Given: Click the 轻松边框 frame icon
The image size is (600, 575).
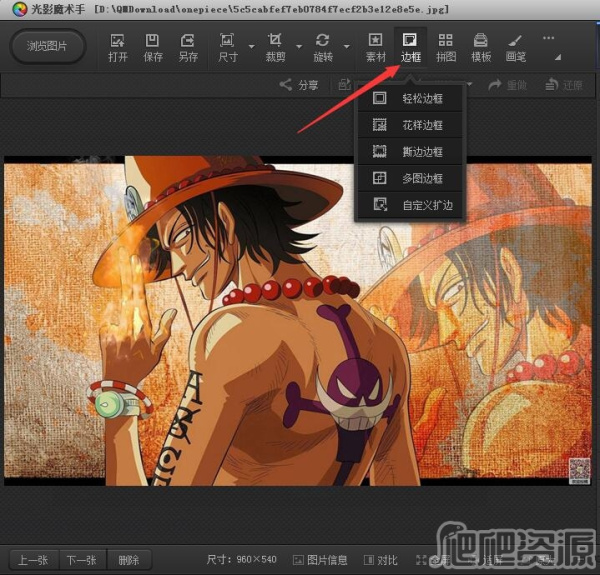Looking at the screenshot, I should point(380,98).
